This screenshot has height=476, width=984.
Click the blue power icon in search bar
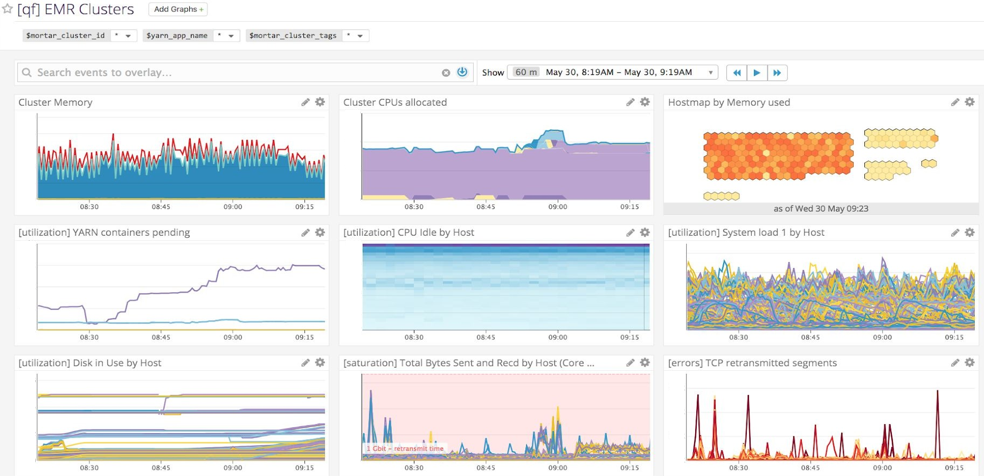(462, 73)
